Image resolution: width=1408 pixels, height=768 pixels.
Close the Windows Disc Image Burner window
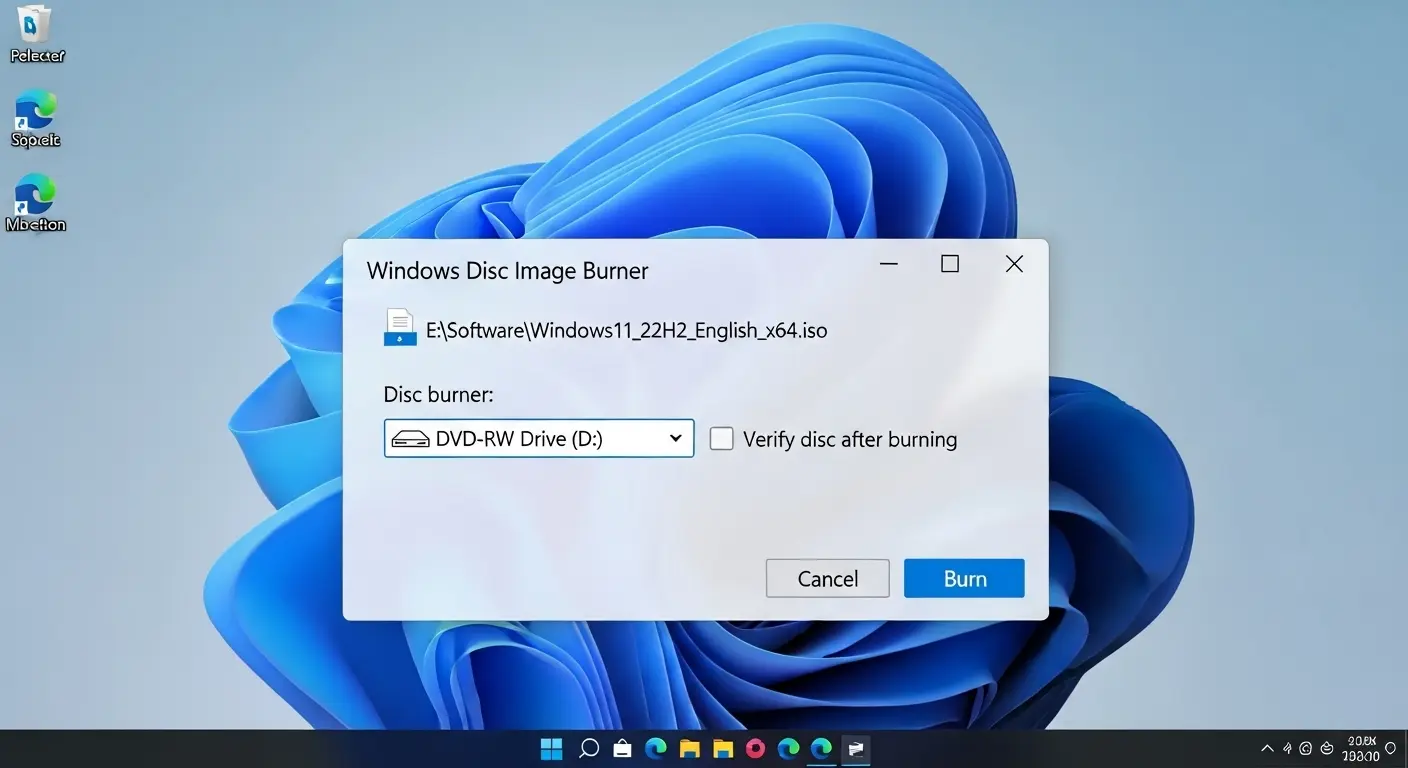pyautogui.click(x=1014, y=264)
